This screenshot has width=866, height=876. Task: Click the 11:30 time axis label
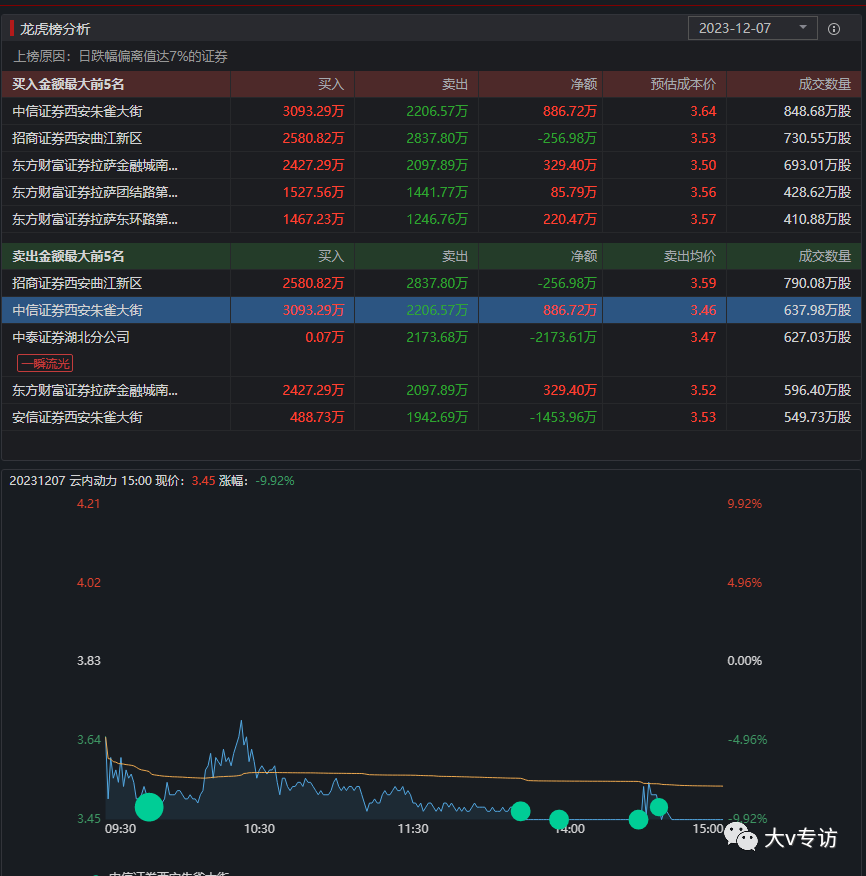click(x=413, y=829)
